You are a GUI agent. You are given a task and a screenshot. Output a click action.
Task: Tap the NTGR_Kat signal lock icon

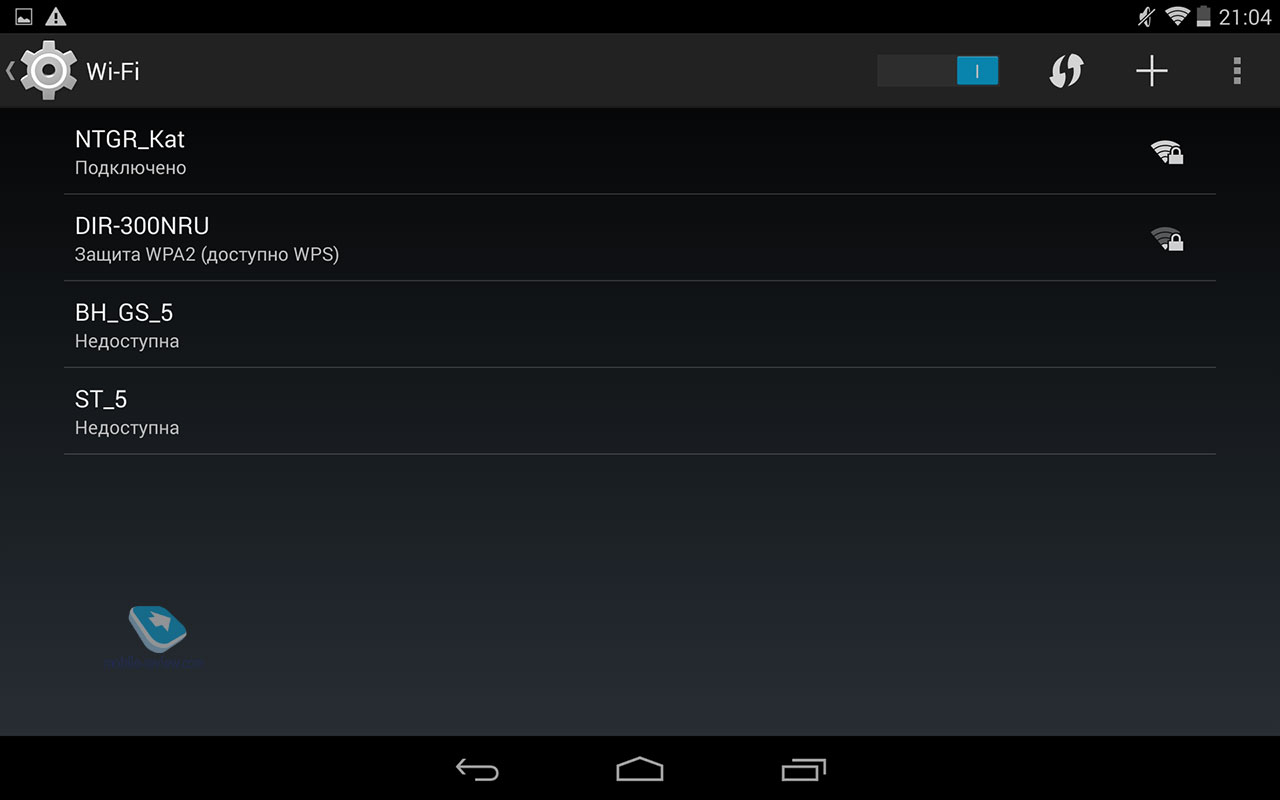(1167, 152)
